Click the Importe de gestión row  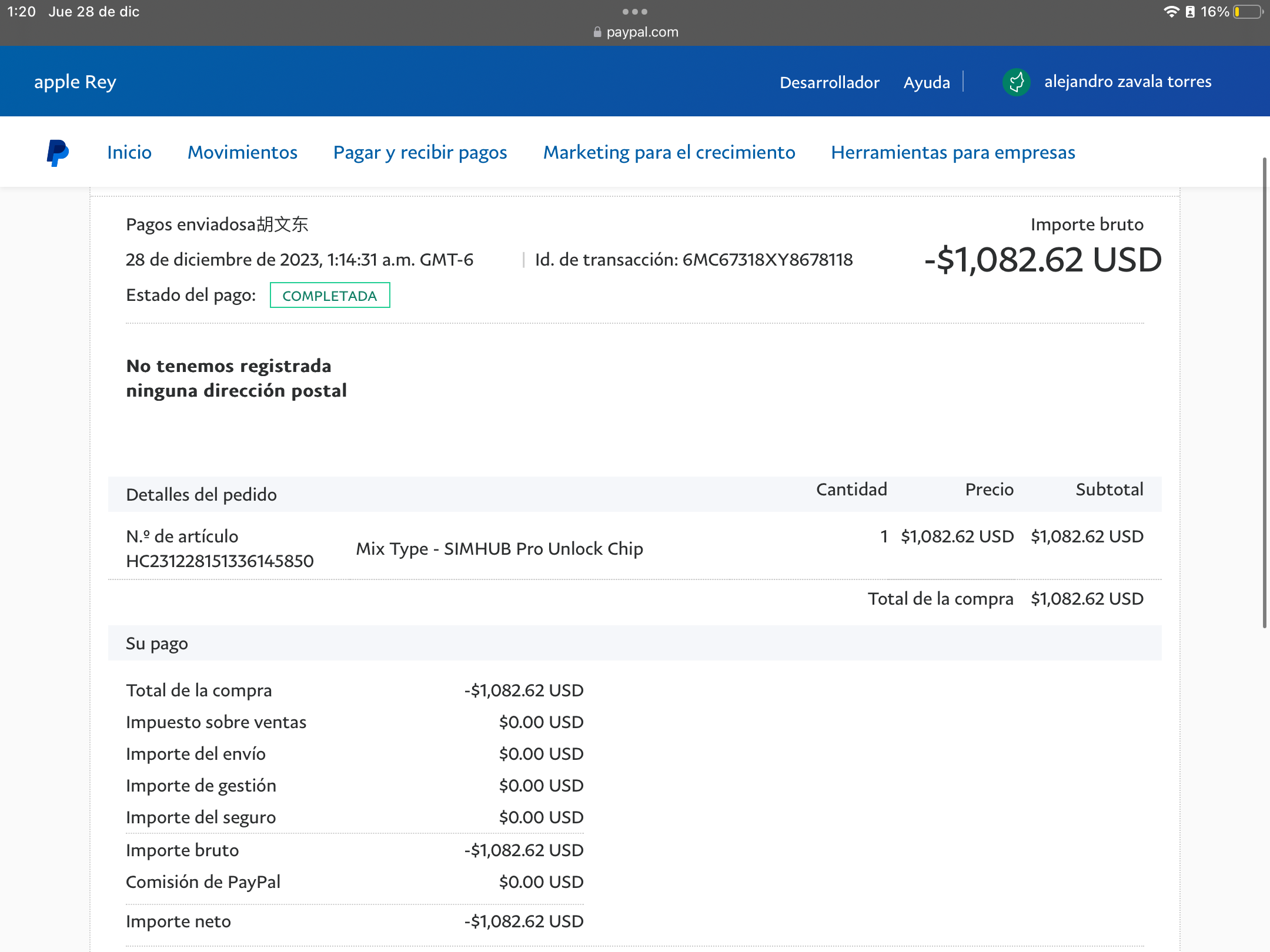[x=355, y=786]
